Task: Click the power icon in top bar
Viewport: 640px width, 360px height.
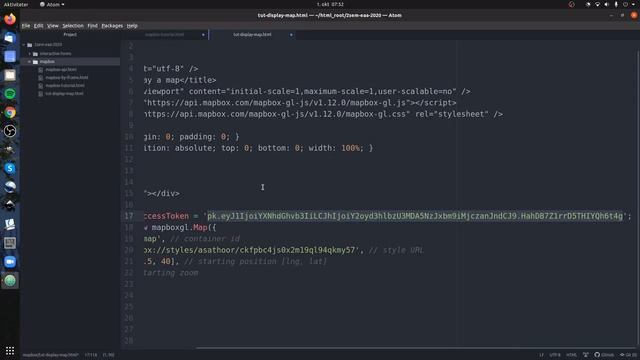Action: [625, 4]
